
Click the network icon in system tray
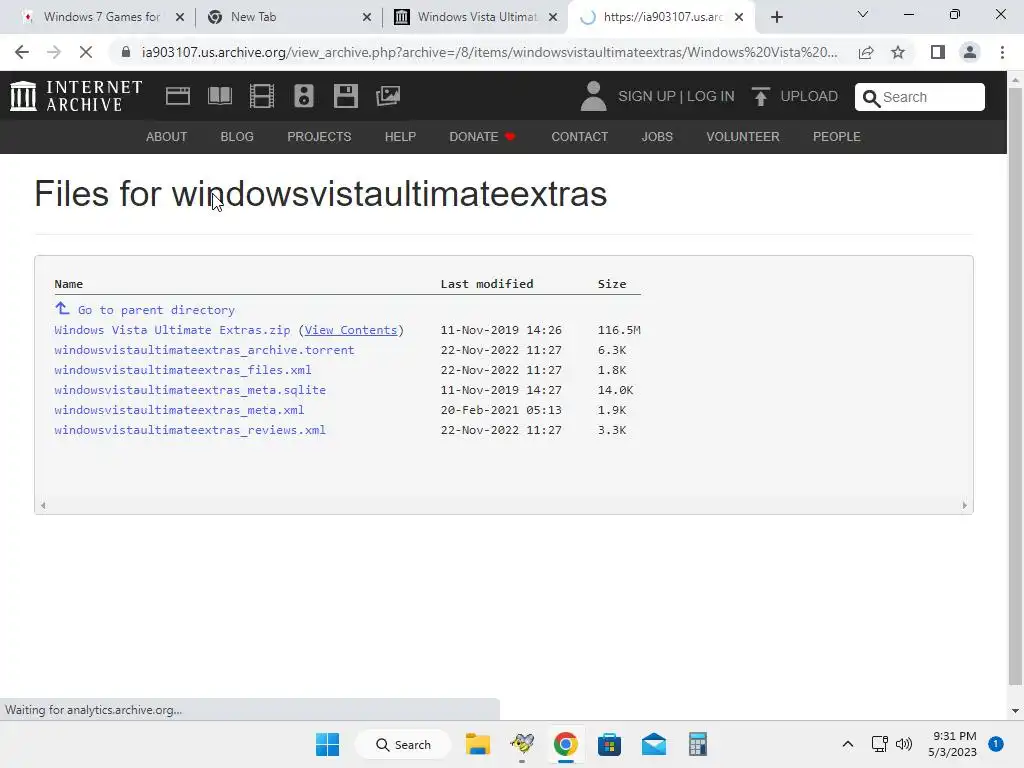click(880, 744)
